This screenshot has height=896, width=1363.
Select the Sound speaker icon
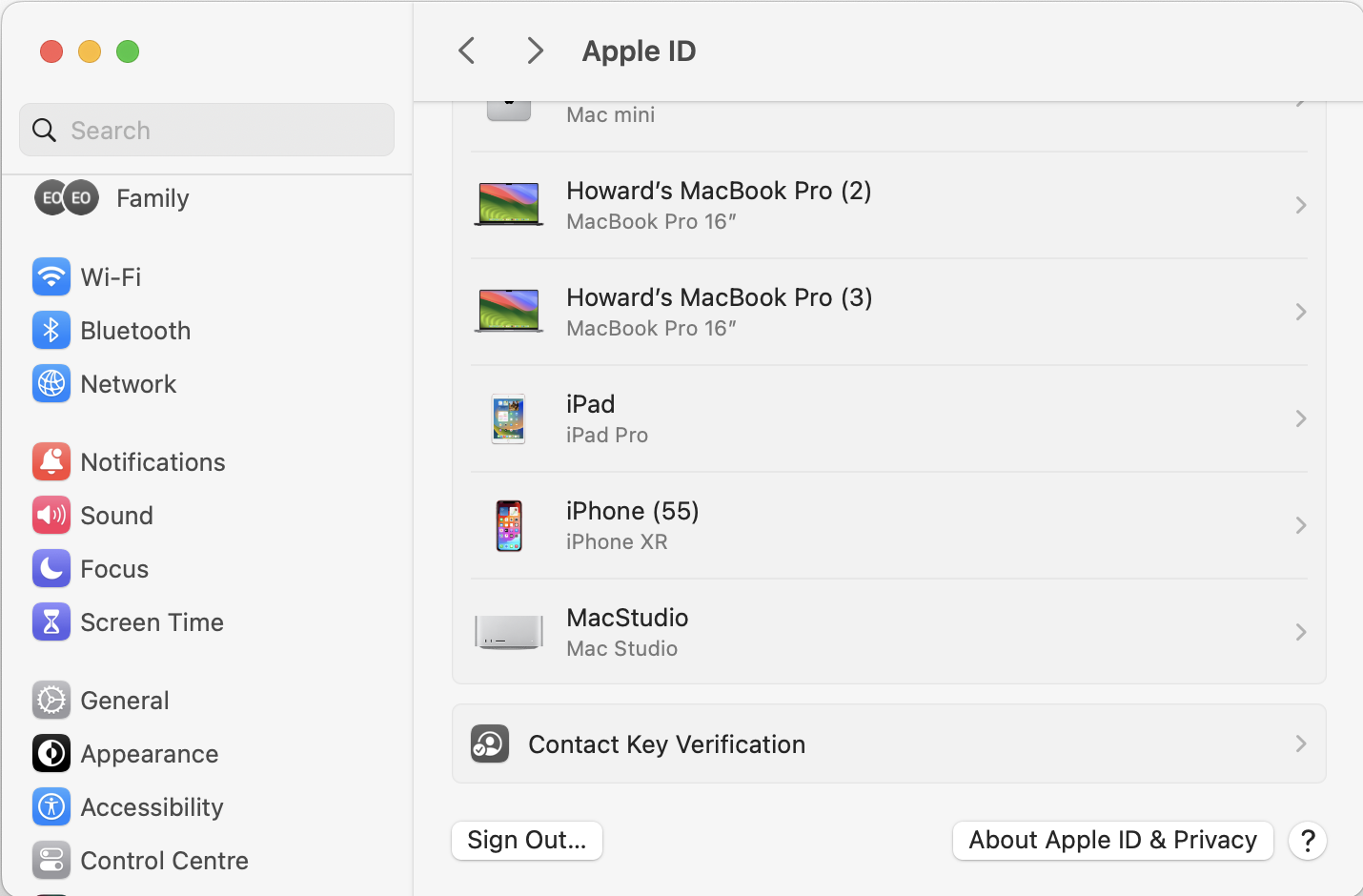(51, 515)
